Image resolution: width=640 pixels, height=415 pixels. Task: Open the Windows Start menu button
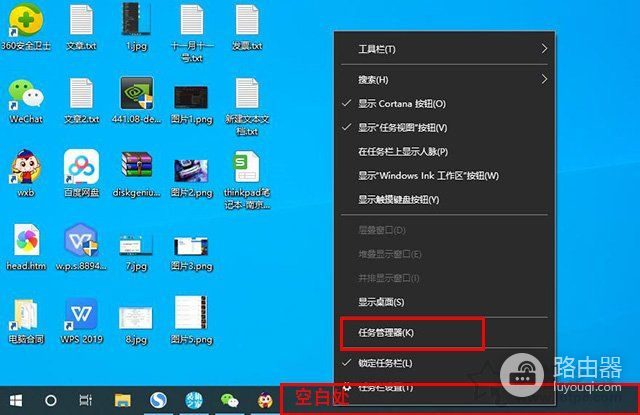[x=16, y=400]
